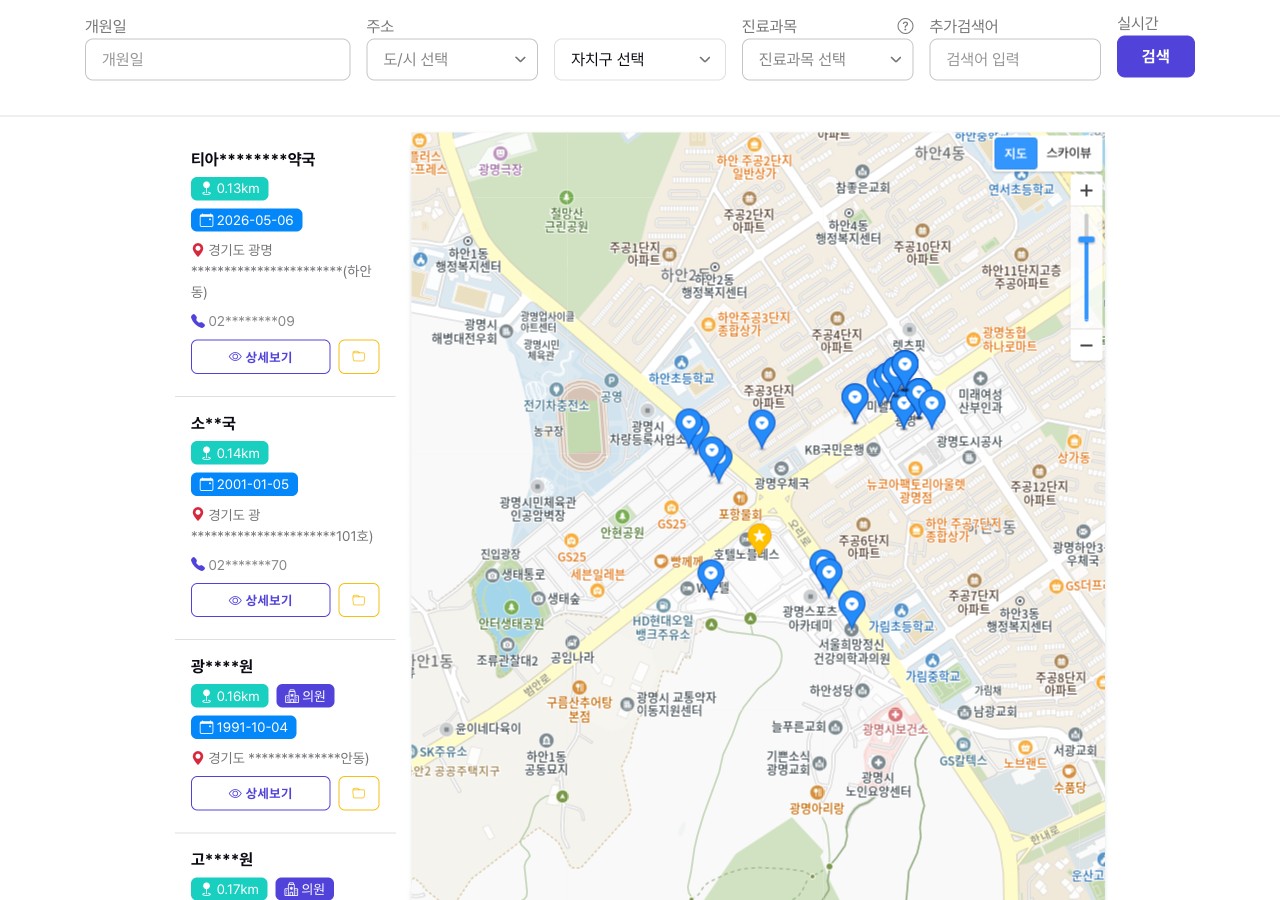Click the red location pin on 소**국 card

coord(198,514)
